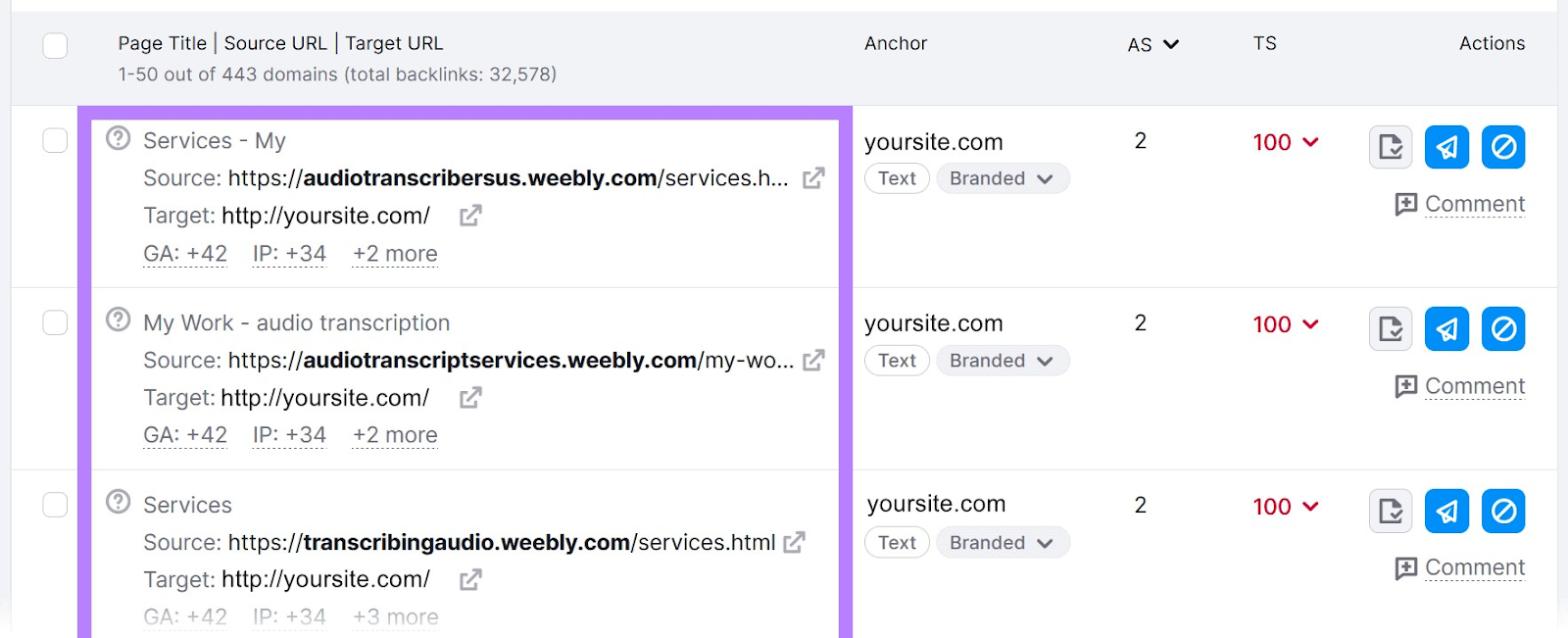Viewport: 1568px width, 638px height.
Task: Add a Comment on the first backlink row
Action: pyautogui.click(x=1460, y=204)
